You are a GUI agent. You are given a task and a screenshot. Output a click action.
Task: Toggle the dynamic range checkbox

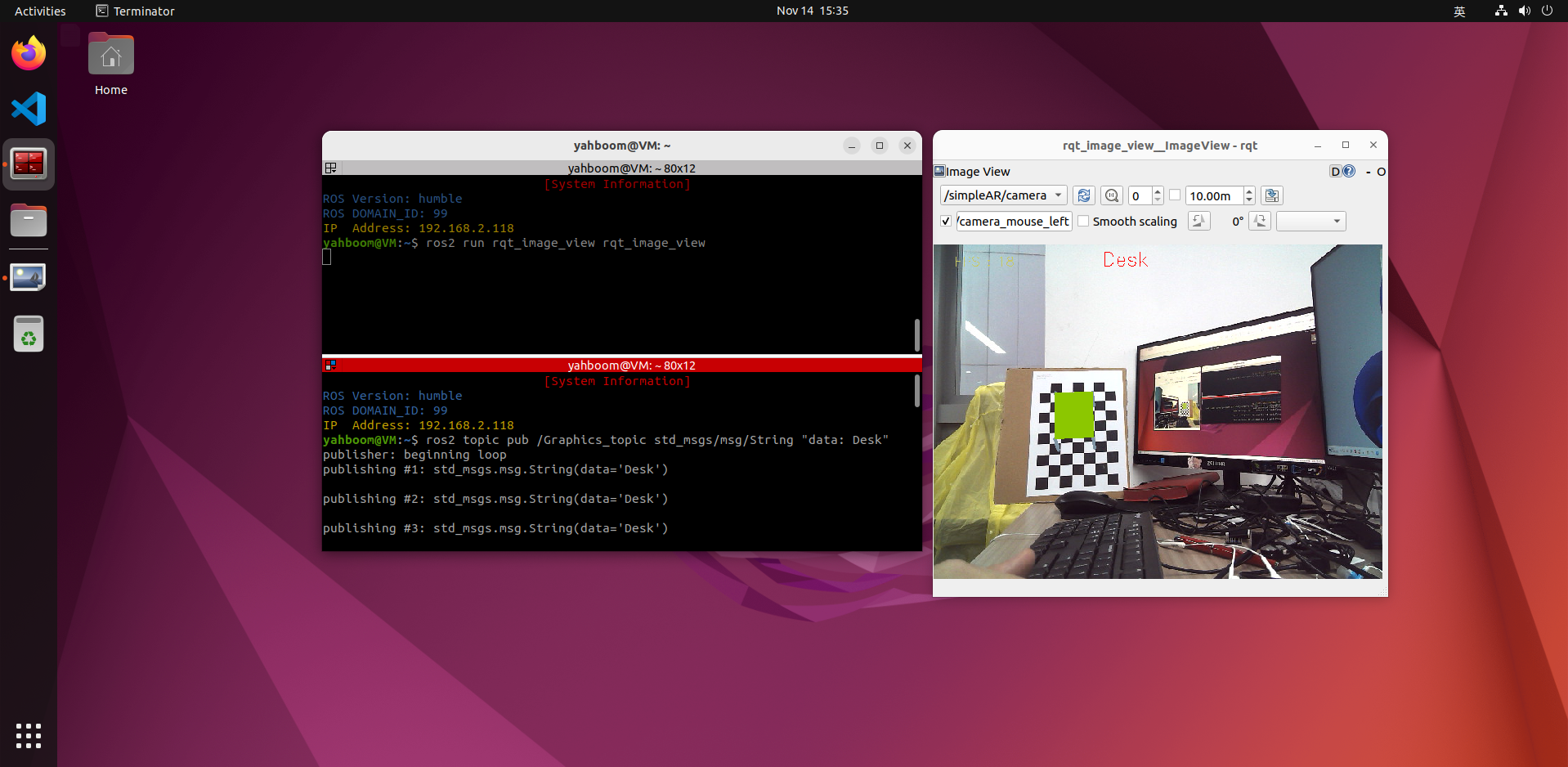1175,195
